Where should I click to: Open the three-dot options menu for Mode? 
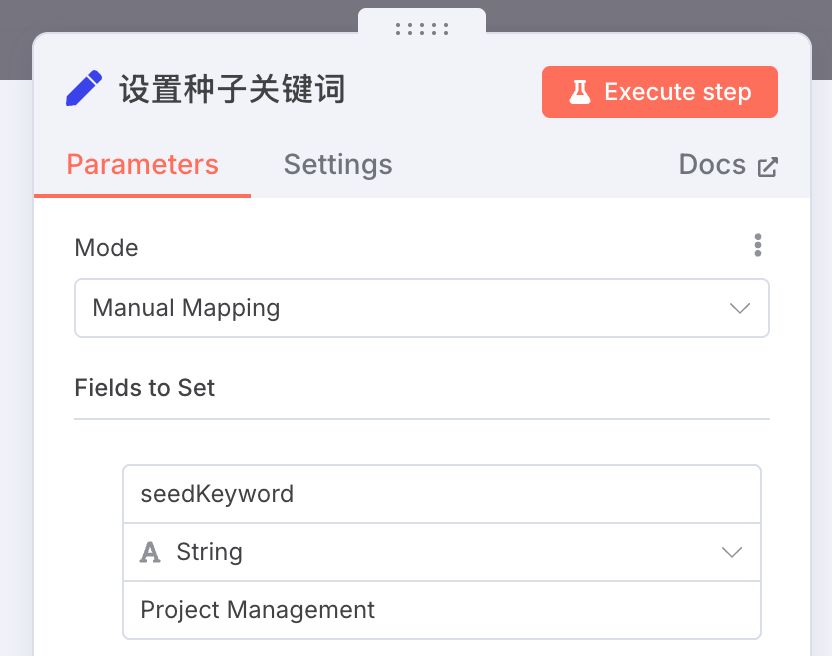click(x=757, y=245)
